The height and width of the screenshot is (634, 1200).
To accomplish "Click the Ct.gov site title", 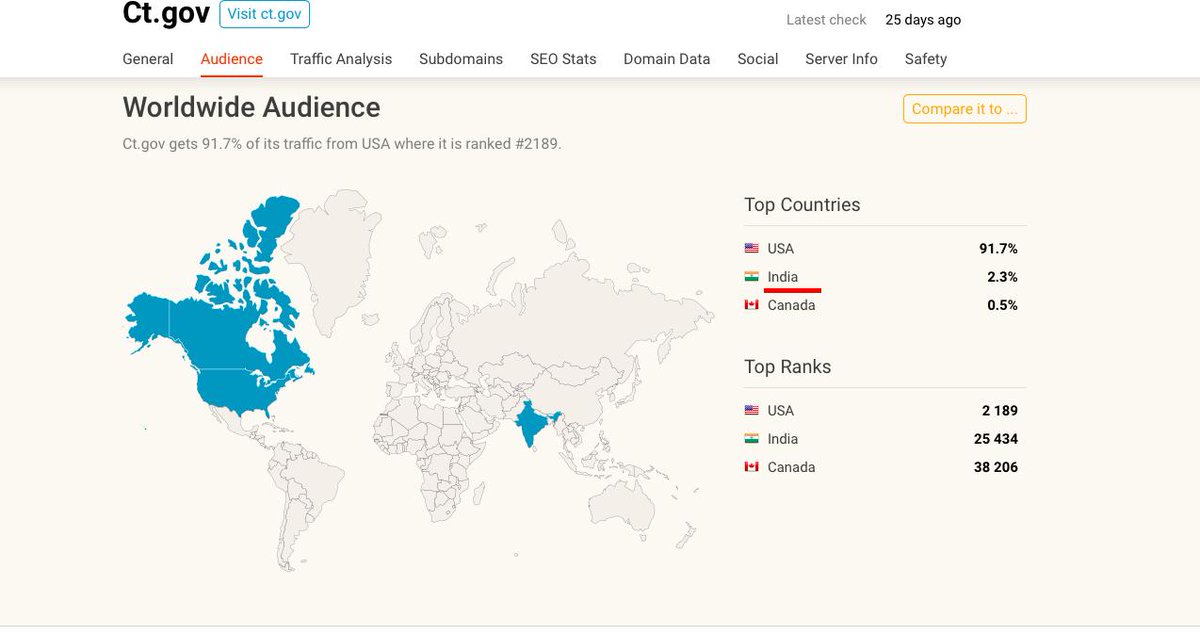I will [x=166, y=13].
